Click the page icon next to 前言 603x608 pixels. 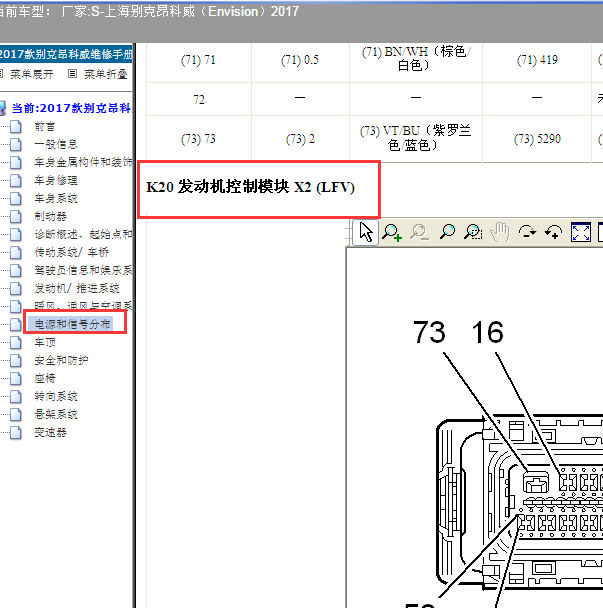point(16,127)
